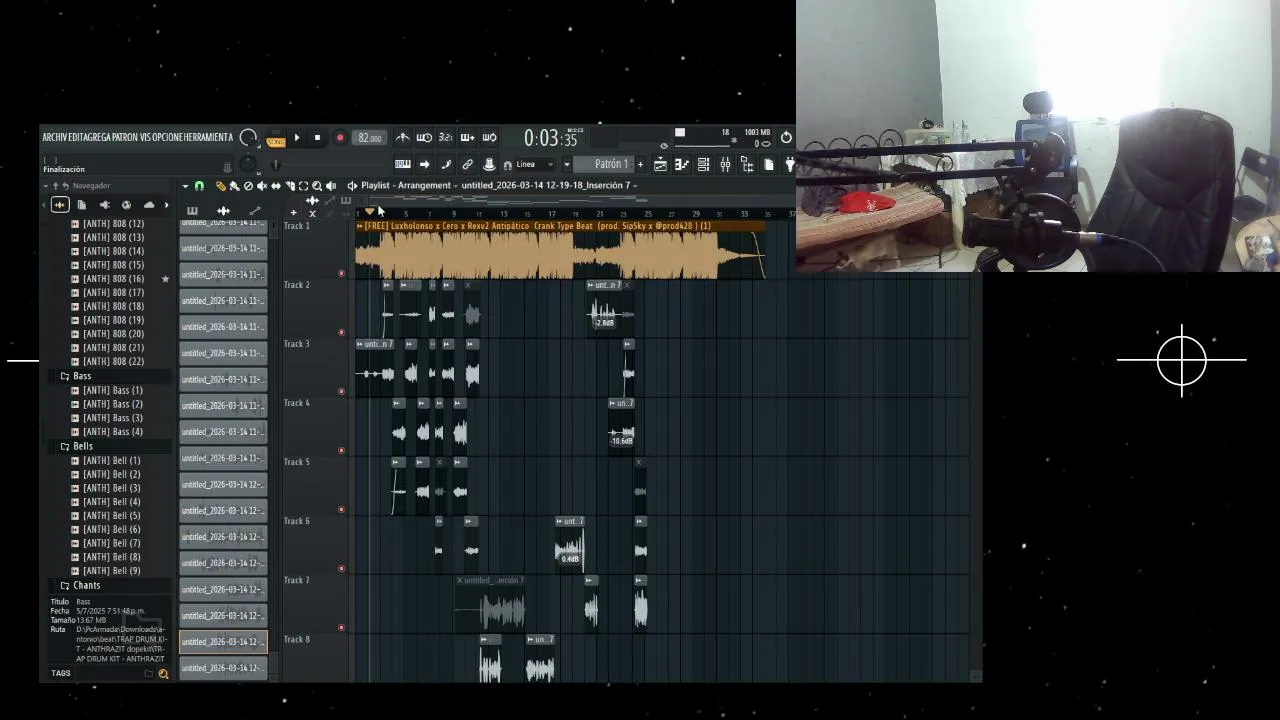Click the hat stamp icon in toolbar

pos(489,164)
